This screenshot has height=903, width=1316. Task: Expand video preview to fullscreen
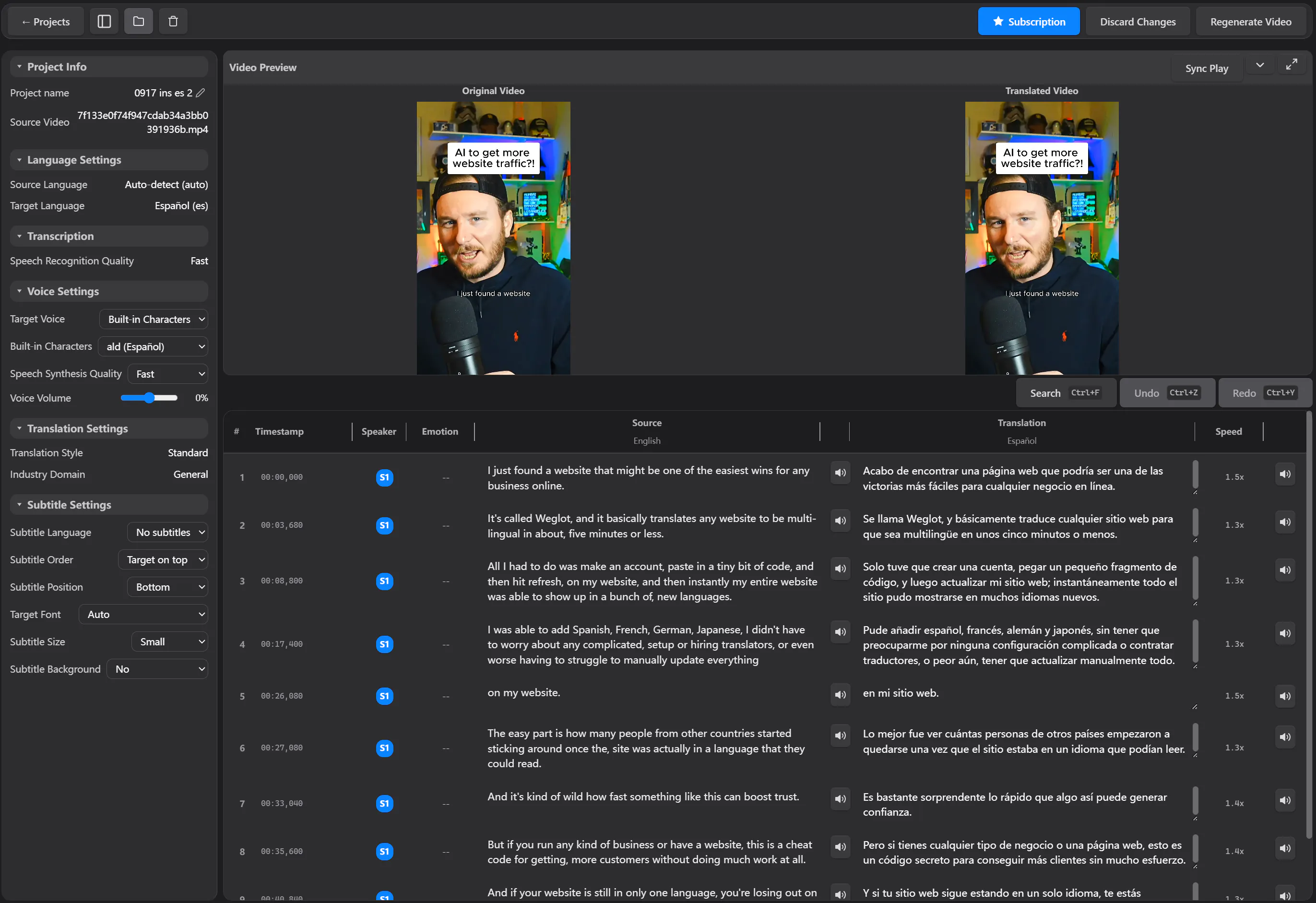click(1292, 65)
